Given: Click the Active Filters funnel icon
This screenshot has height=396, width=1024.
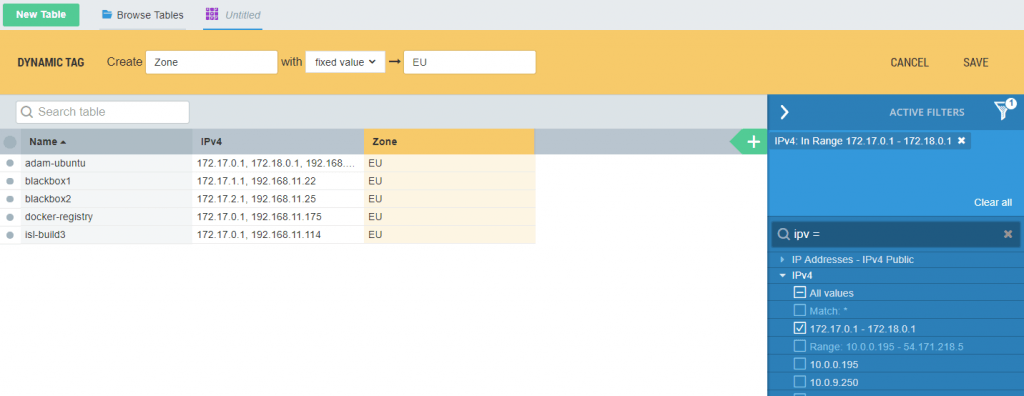Looking at the screenshot, I should [1002, 110].
